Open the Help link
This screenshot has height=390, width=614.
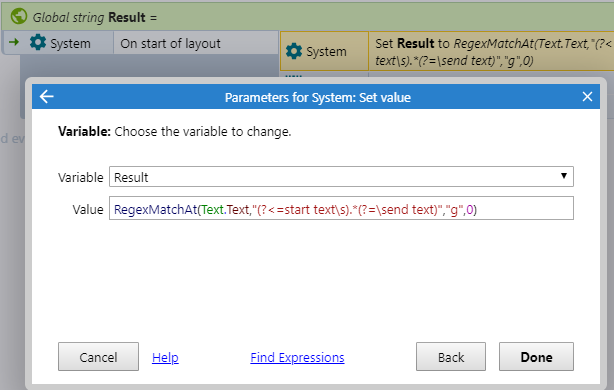click(165, 357)
